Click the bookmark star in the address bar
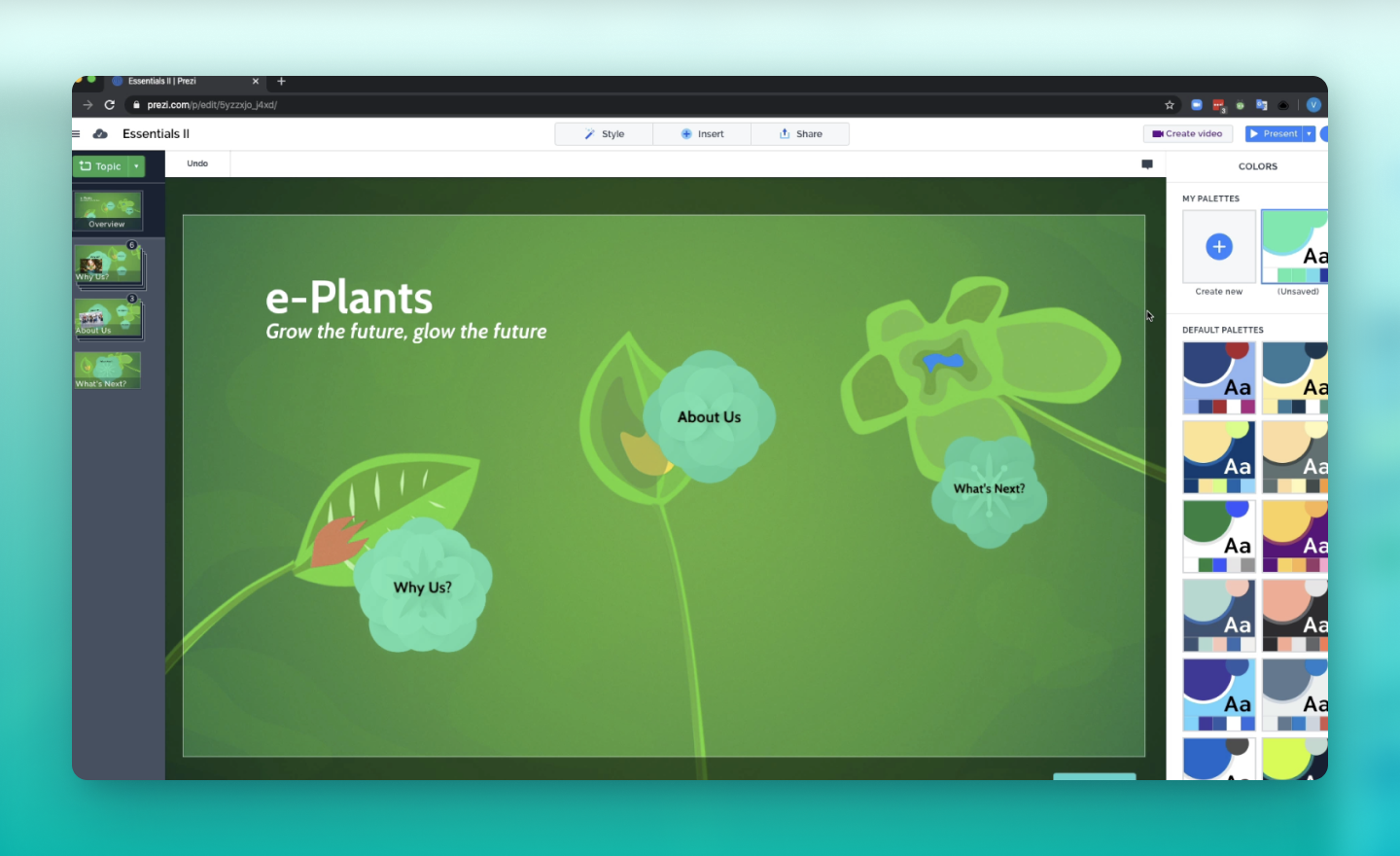This screenshot has width=1400, height=856. coord(1168,104)
